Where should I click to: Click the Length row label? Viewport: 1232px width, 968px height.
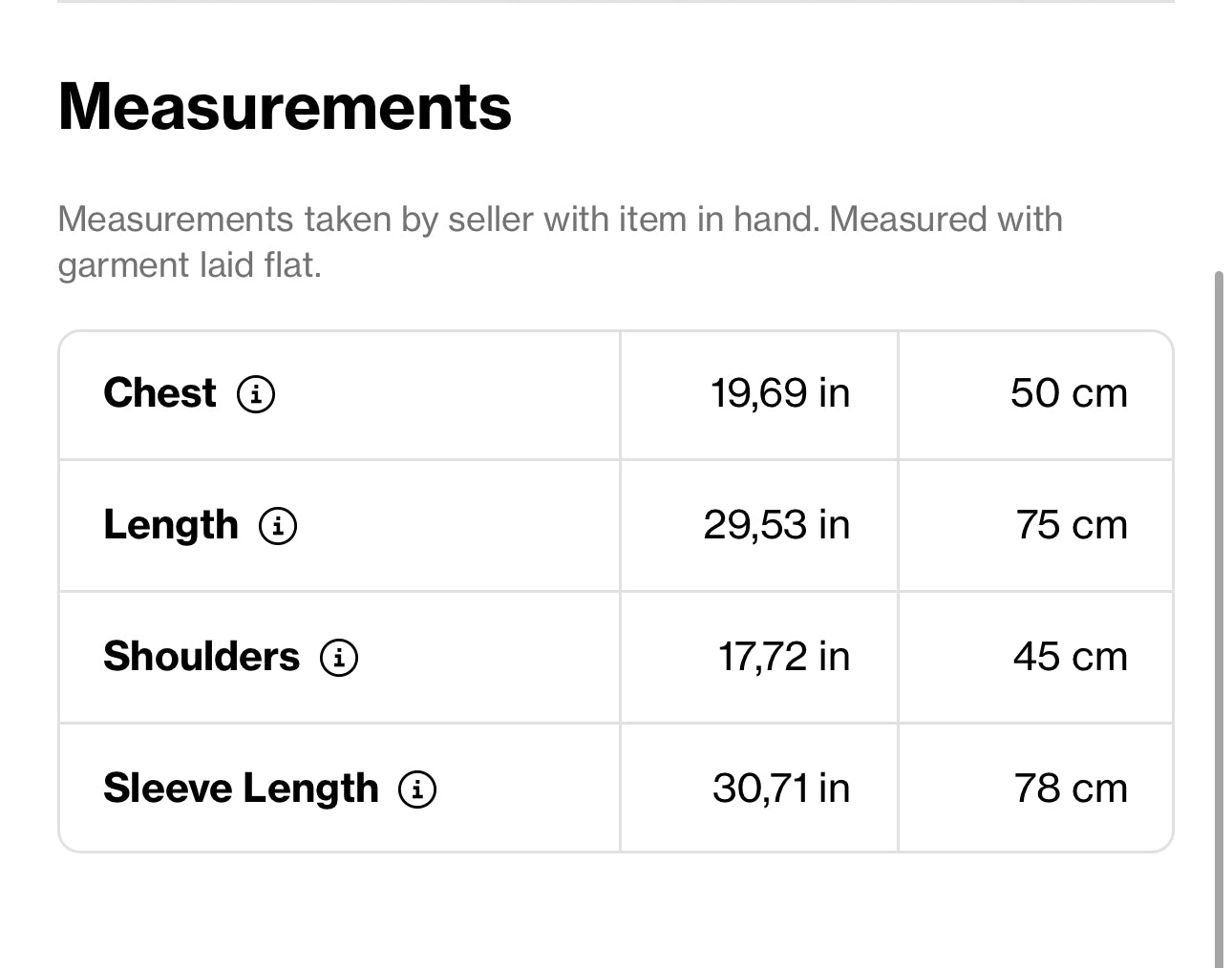[x=170, y=525]
